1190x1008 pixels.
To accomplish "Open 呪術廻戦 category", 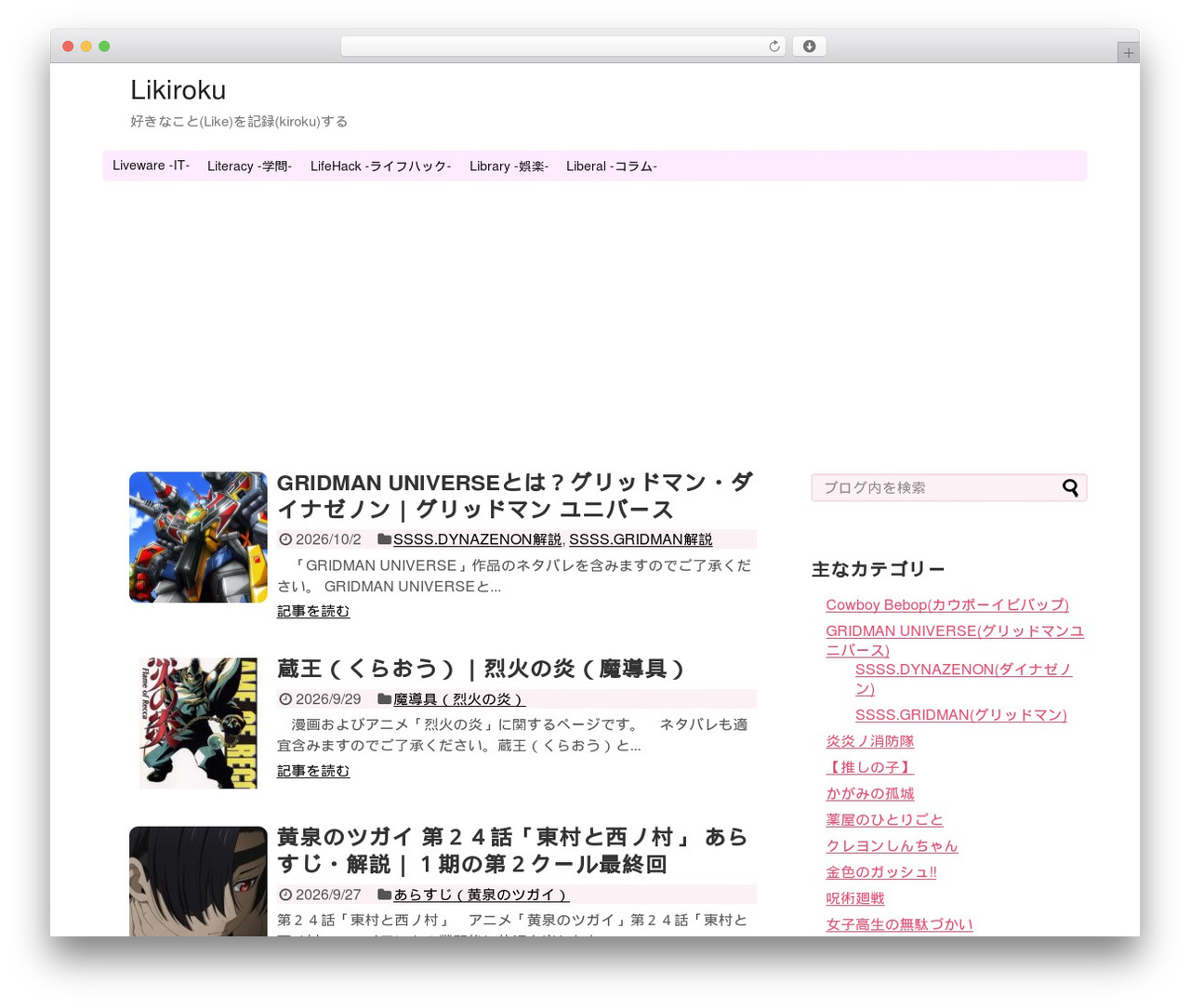I will [x=855, y=898].
